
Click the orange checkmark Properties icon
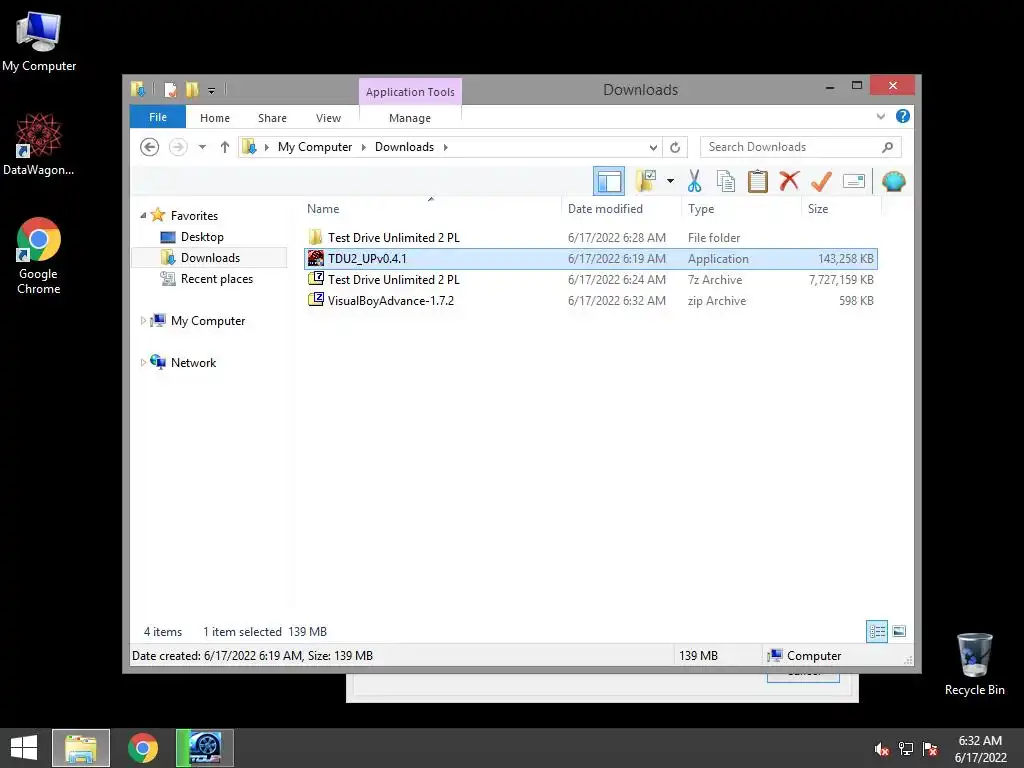click(x=821, y=181)
